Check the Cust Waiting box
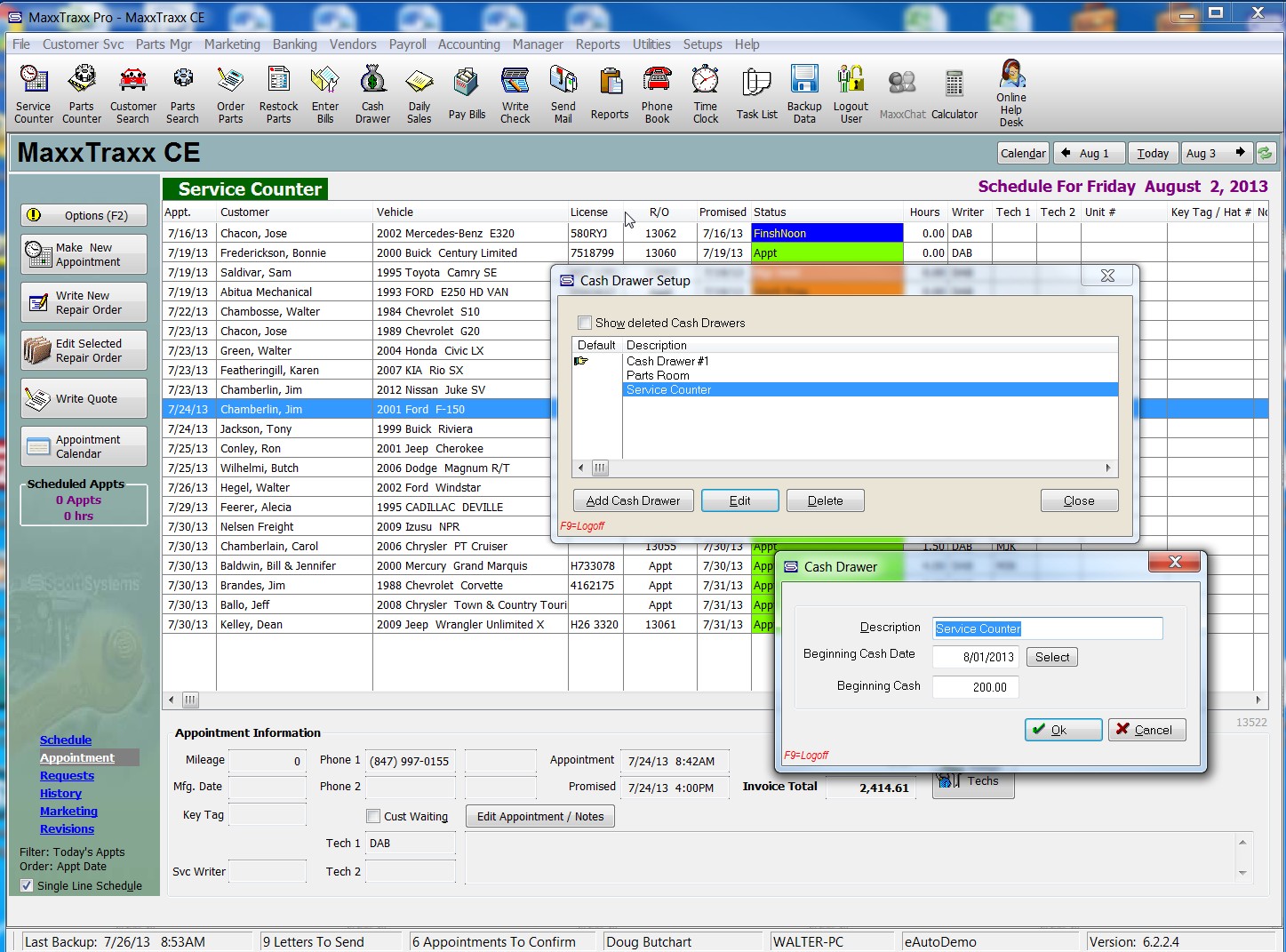Image resolution: width=1286 pixels, height=952 pixels. [x=373, y=816]
